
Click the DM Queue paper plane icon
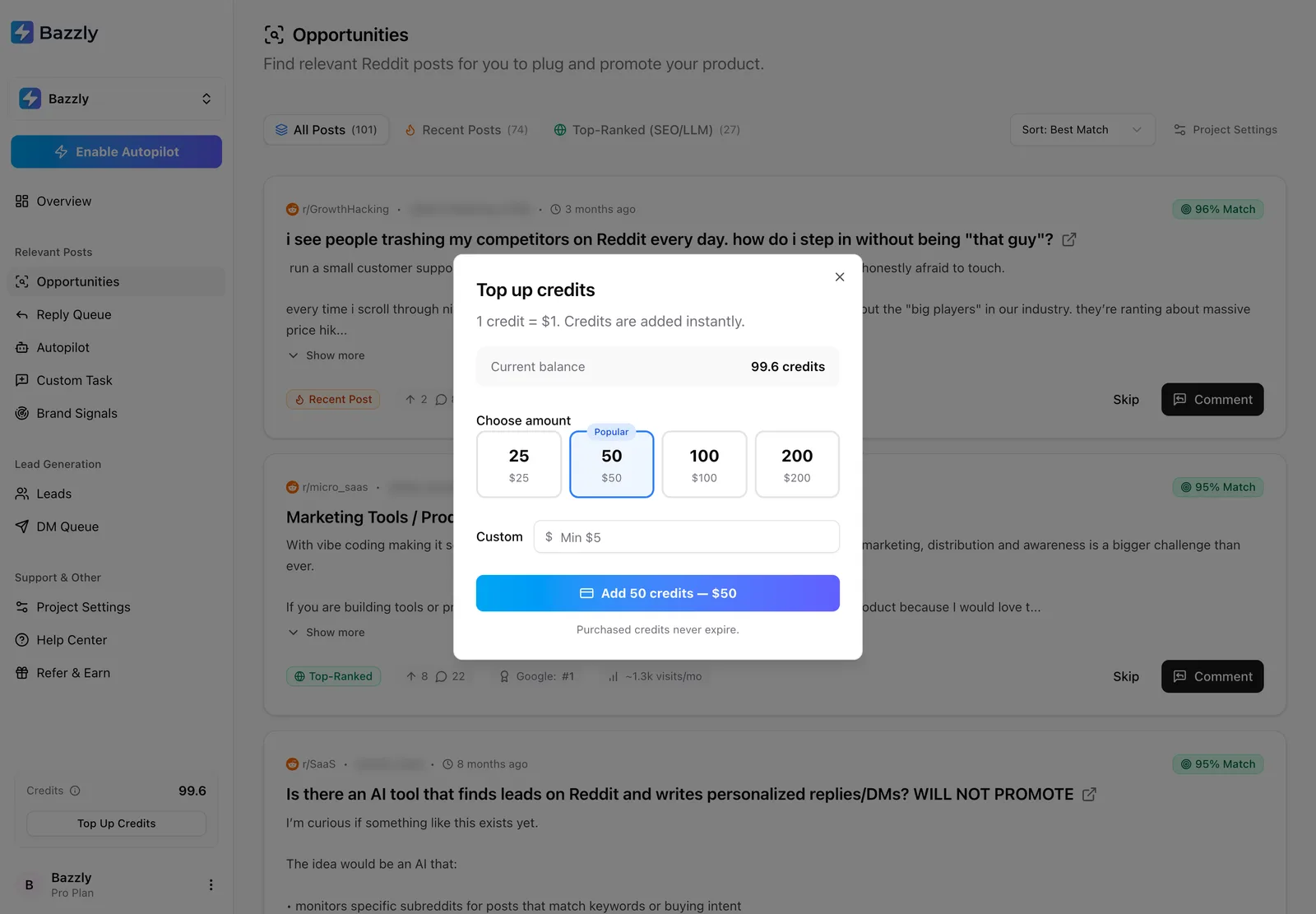pos(22,527)
